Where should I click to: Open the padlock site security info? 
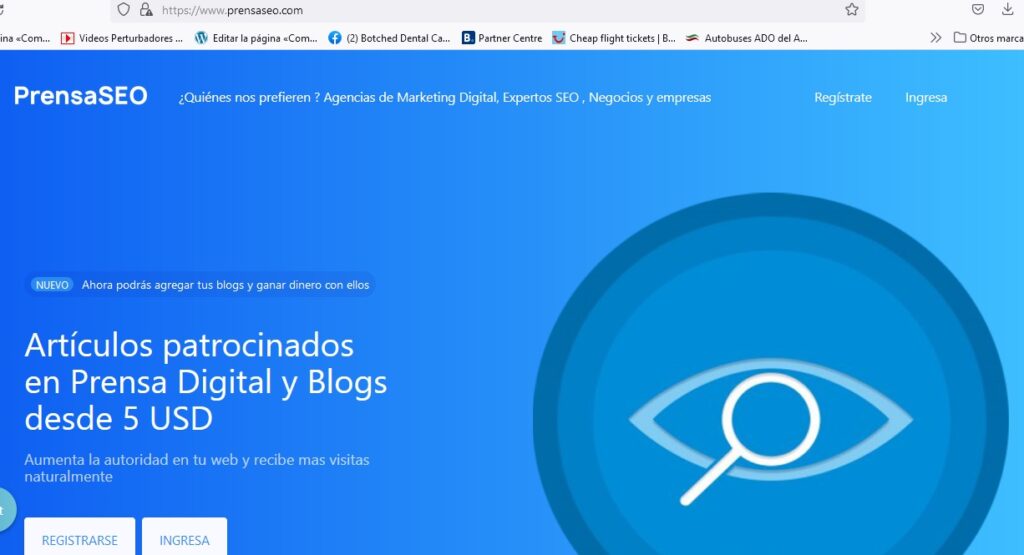pos(146,9)
